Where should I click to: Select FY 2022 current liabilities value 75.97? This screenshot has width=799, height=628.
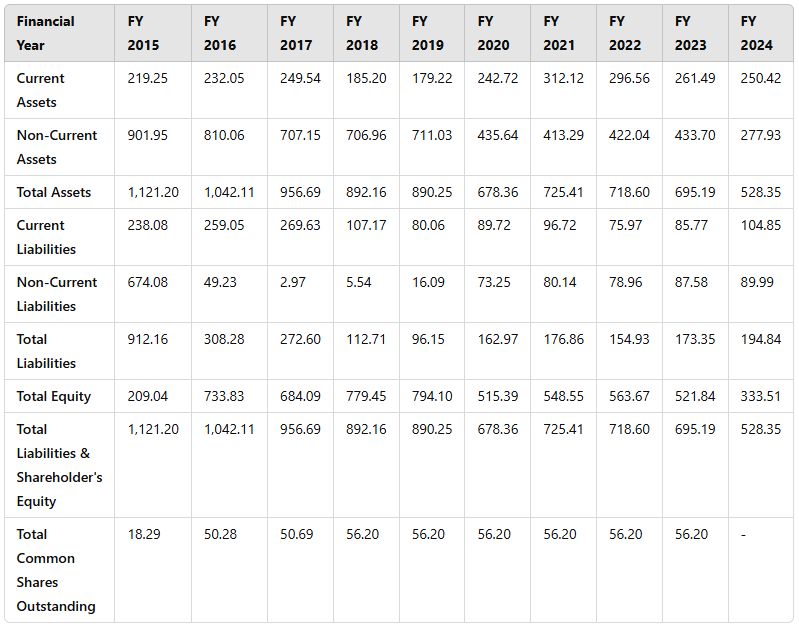point(625,225)
